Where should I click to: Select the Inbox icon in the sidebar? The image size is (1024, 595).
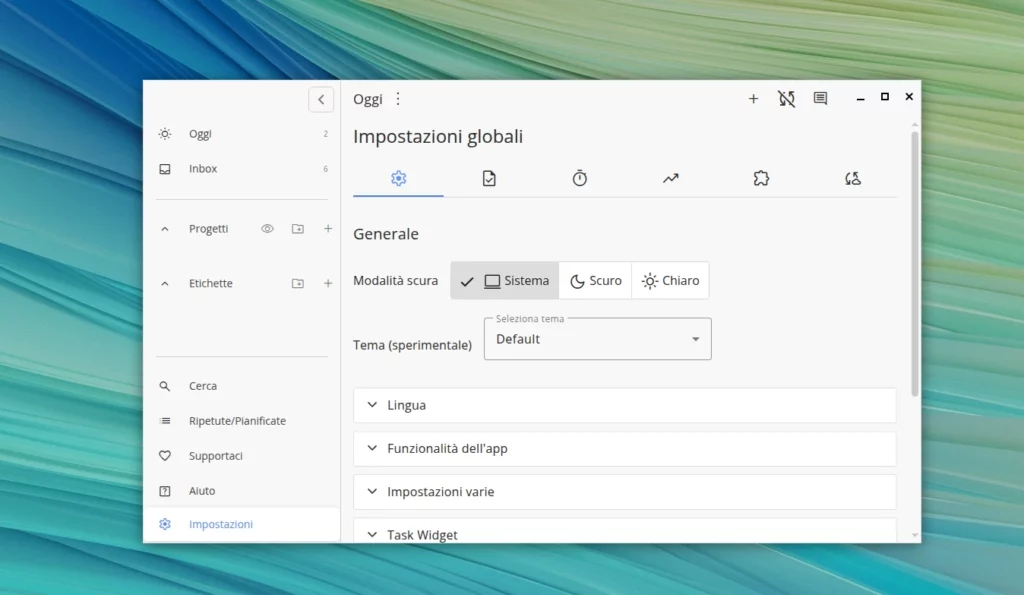[x=165, y=168]
